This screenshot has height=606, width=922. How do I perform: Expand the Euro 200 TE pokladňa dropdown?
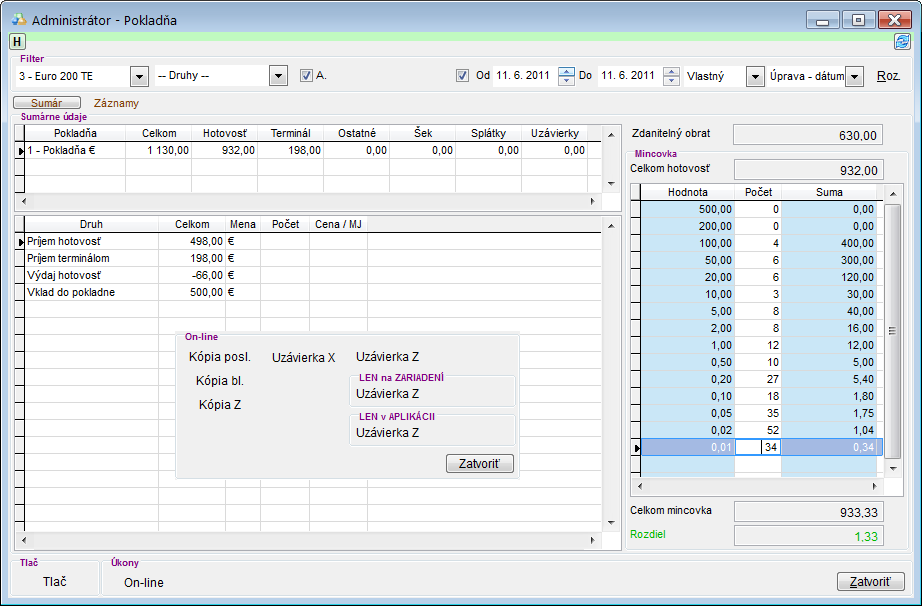[139, 76]
